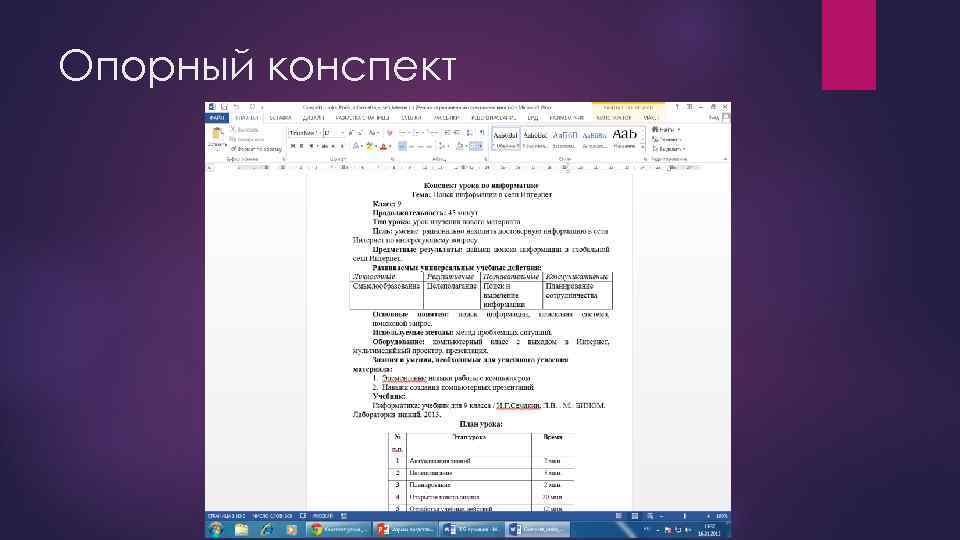Apply italic formatting

tap(302, 146)
